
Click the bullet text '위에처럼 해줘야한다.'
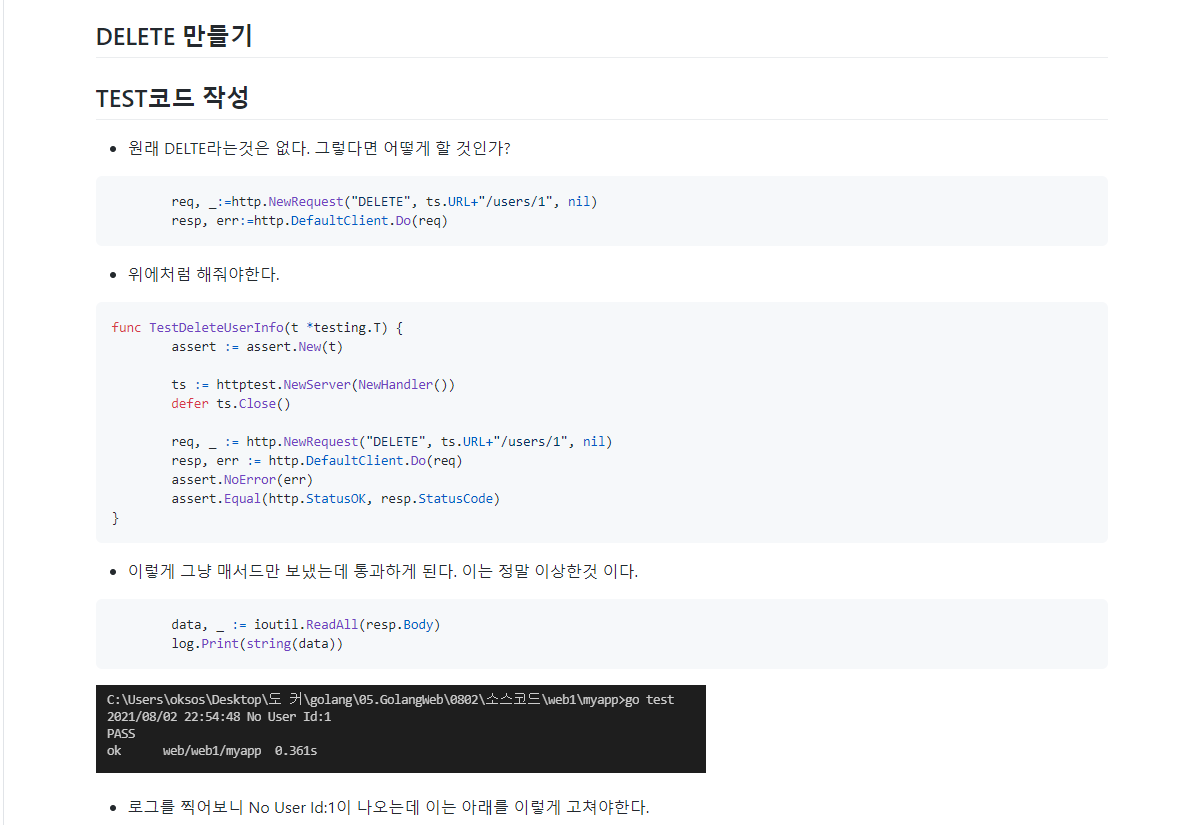click(204, 274)
